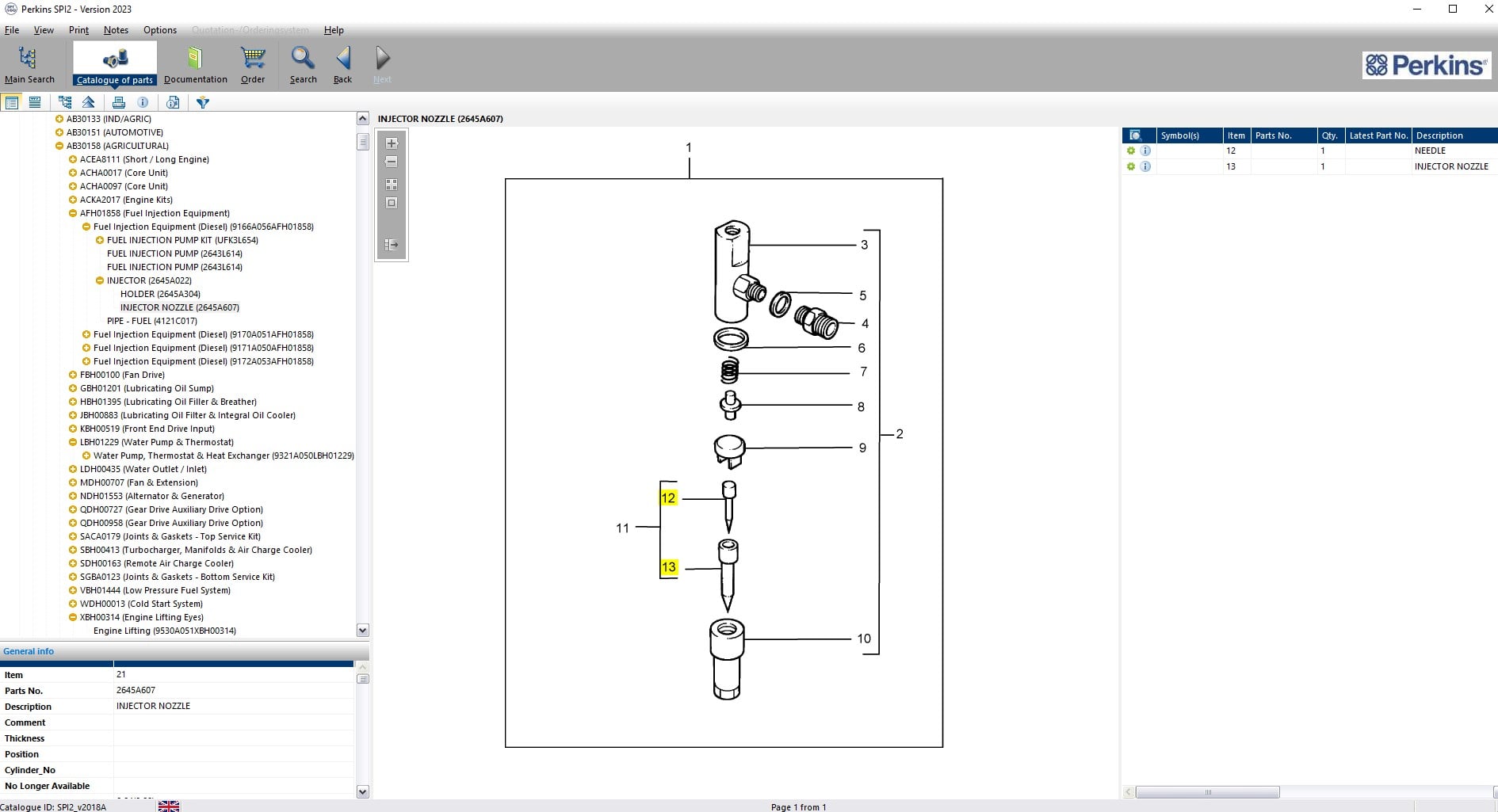Click the General info scroll-down arrow
Screen dimensions: 1498x812
click(x=363, y=791)
